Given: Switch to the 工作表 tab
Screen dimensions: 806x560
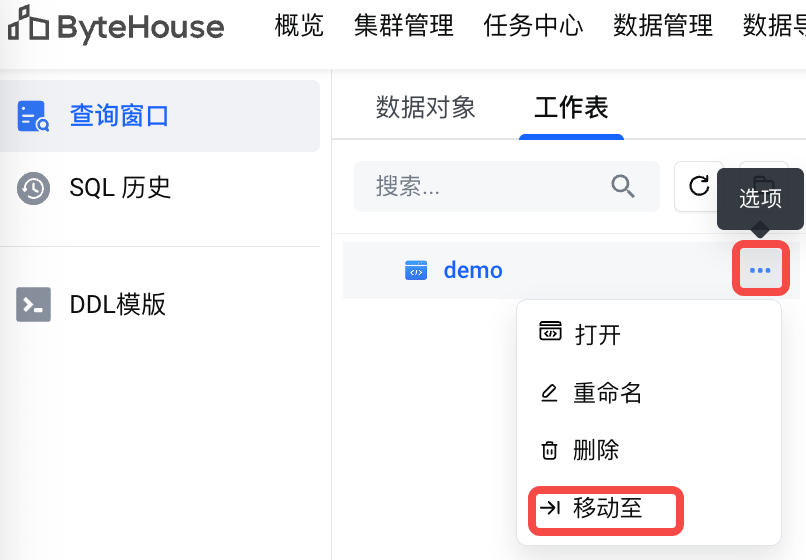Looking at the screenshot, I should [x=571, y=107].
